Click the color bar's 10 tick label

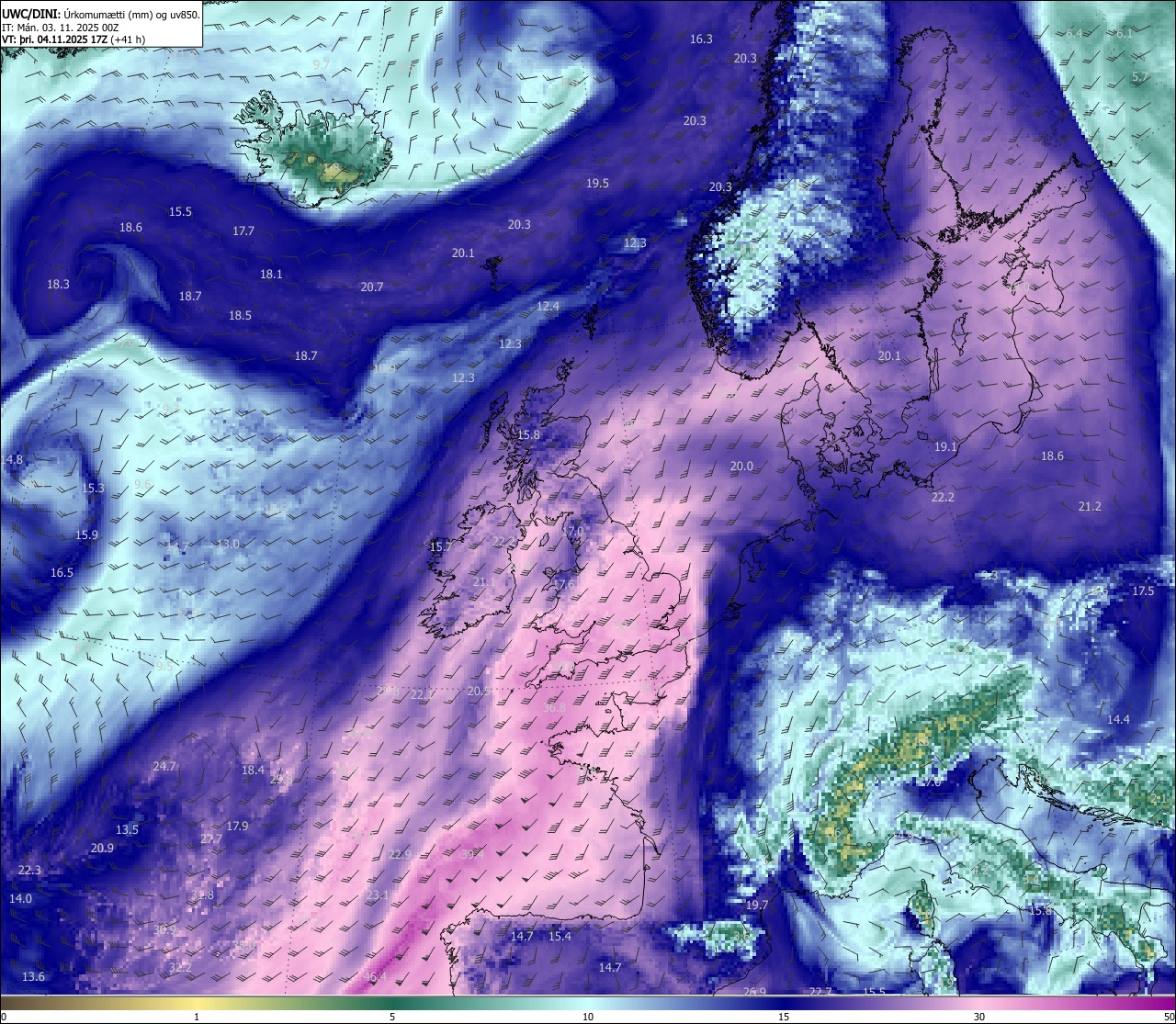point(588,1017)
